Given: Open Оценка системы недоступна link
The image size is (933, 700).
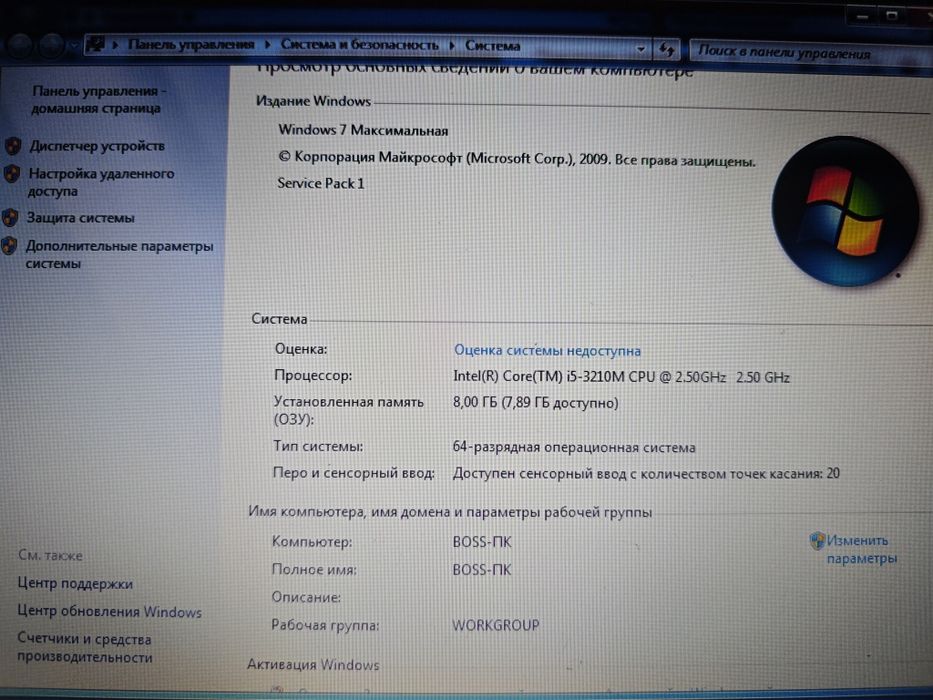Looking at the screenshot, I should (547, 351).
